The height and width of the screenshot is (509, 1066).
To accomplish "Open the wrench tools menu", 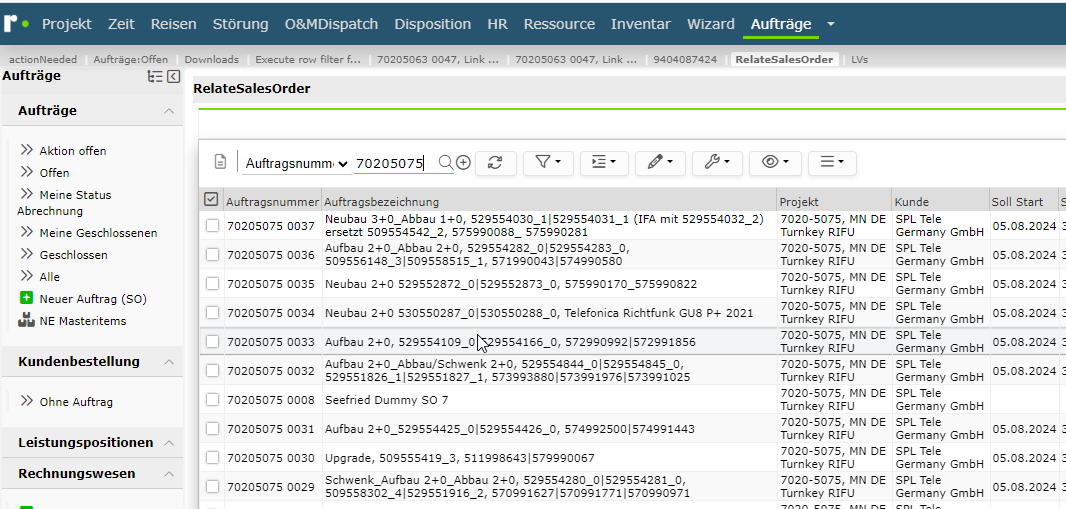I will [718, 162].
